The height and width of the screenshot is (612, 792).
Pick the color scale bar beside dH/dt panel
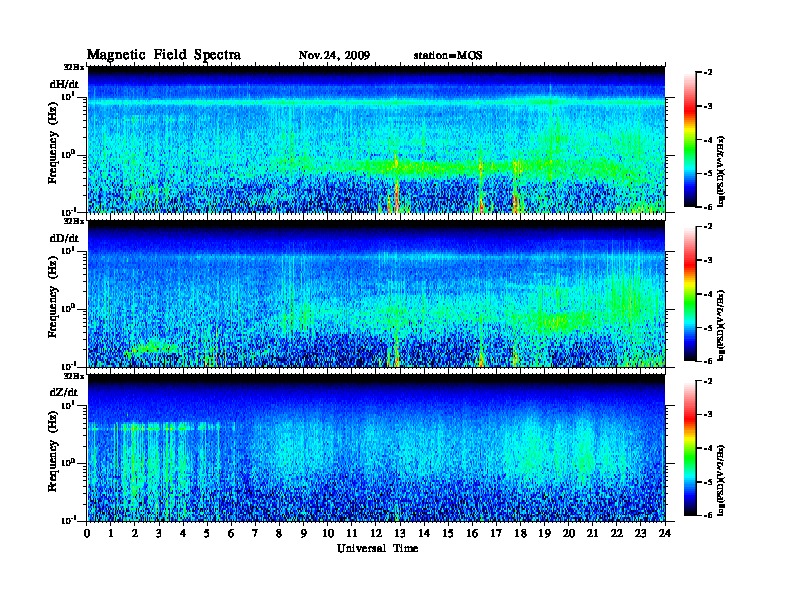coord(690,140)
